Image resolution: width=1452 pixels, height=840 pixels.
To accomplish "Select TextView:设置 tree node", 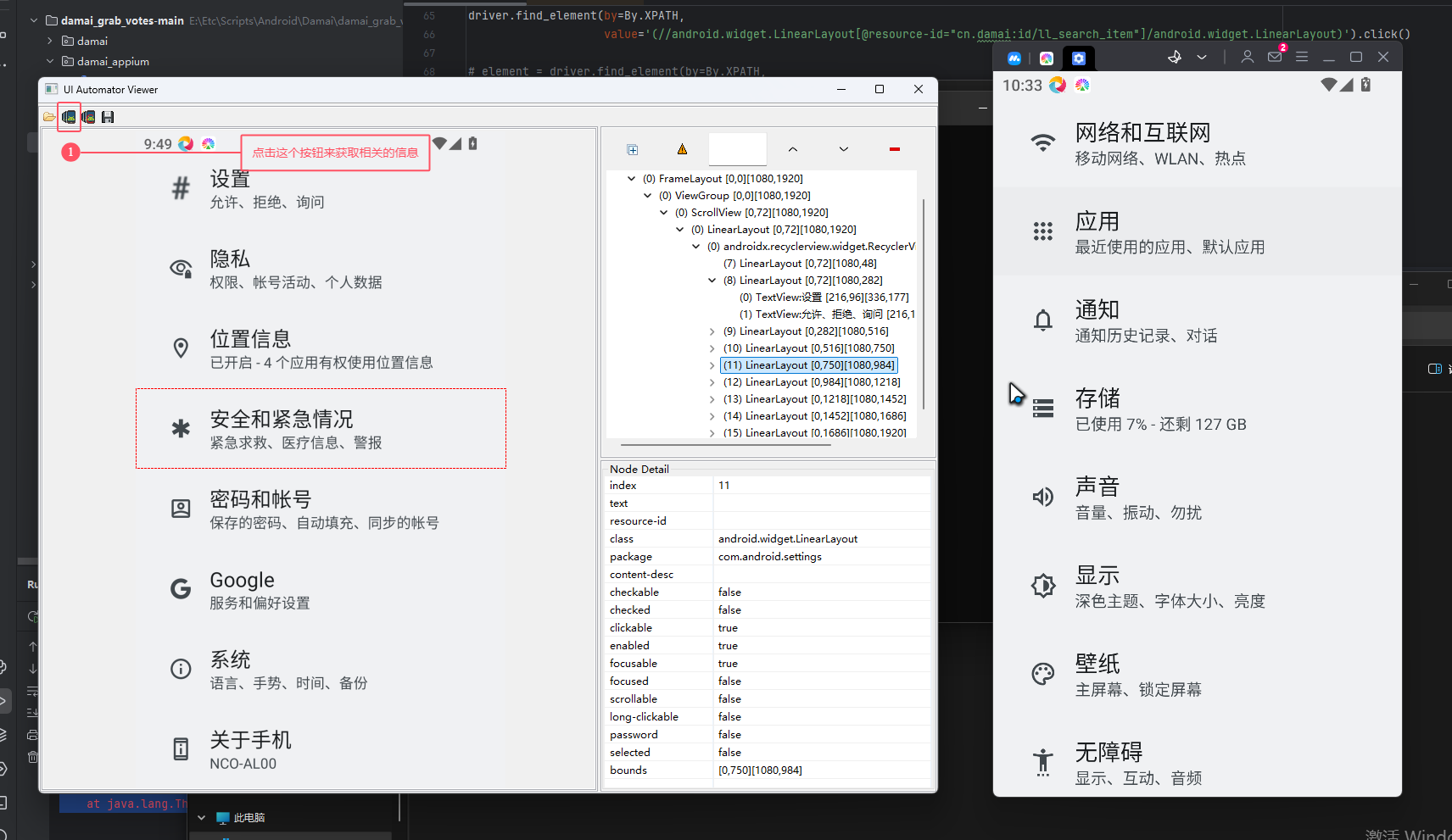I will coord(824,298).
